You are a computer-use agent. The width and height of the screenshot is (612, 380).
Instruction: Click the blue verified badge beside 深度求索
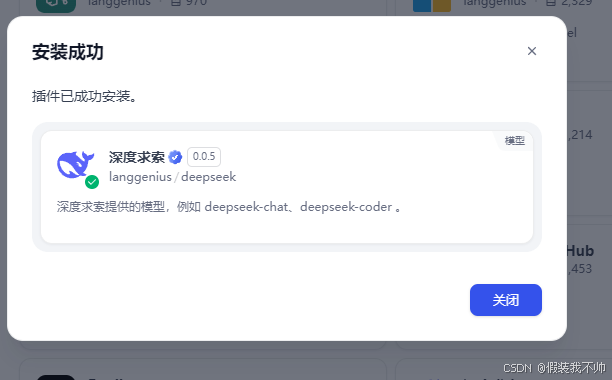(175, 157)
